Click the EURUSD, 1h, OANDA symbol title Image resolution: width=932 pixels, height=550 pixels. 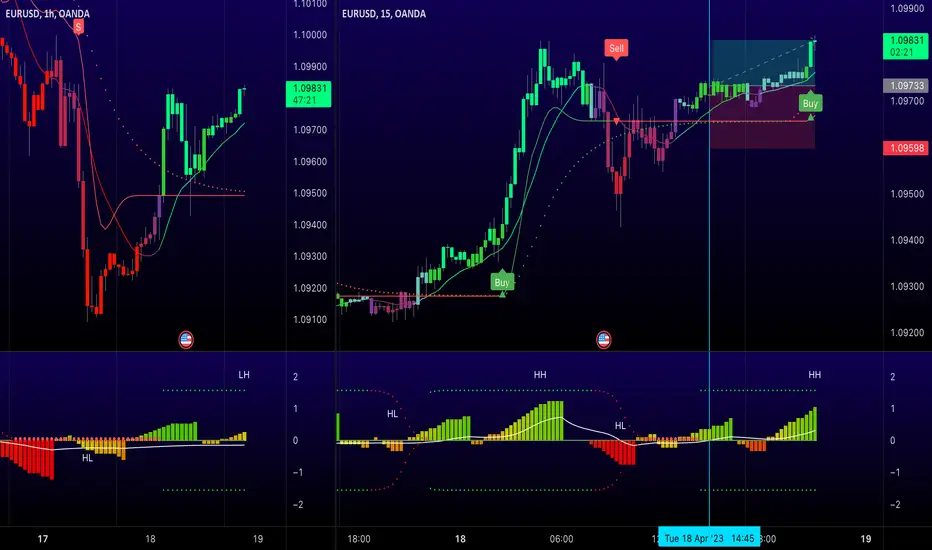[x=48, y=14]
